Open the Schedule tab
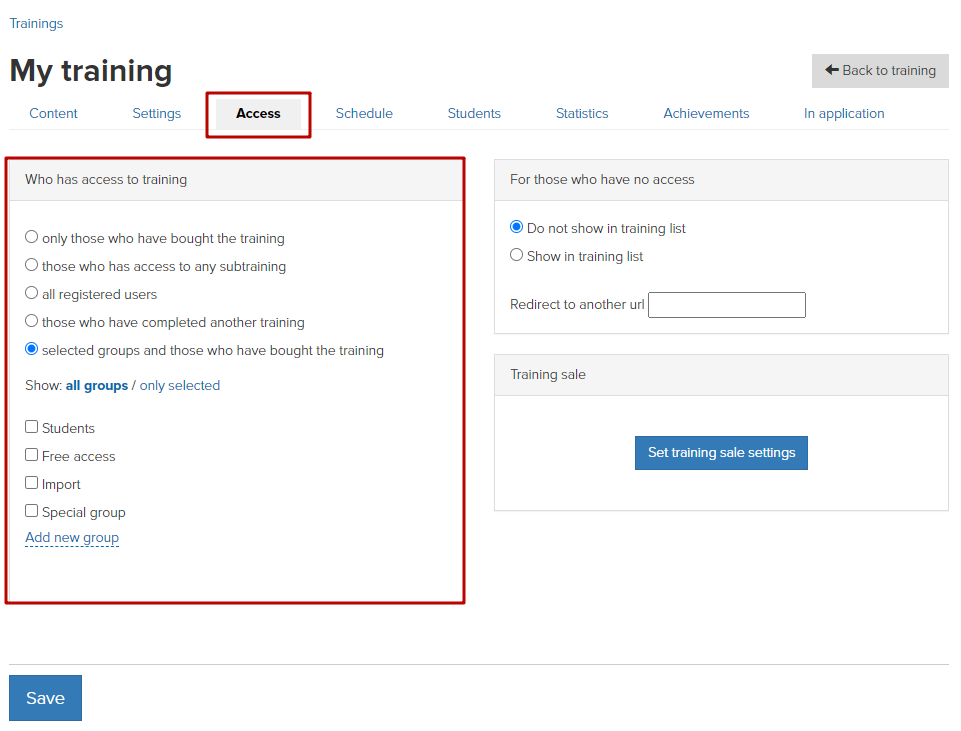Image resolution: width=961 pixels, height=731 pixels. 364,113
